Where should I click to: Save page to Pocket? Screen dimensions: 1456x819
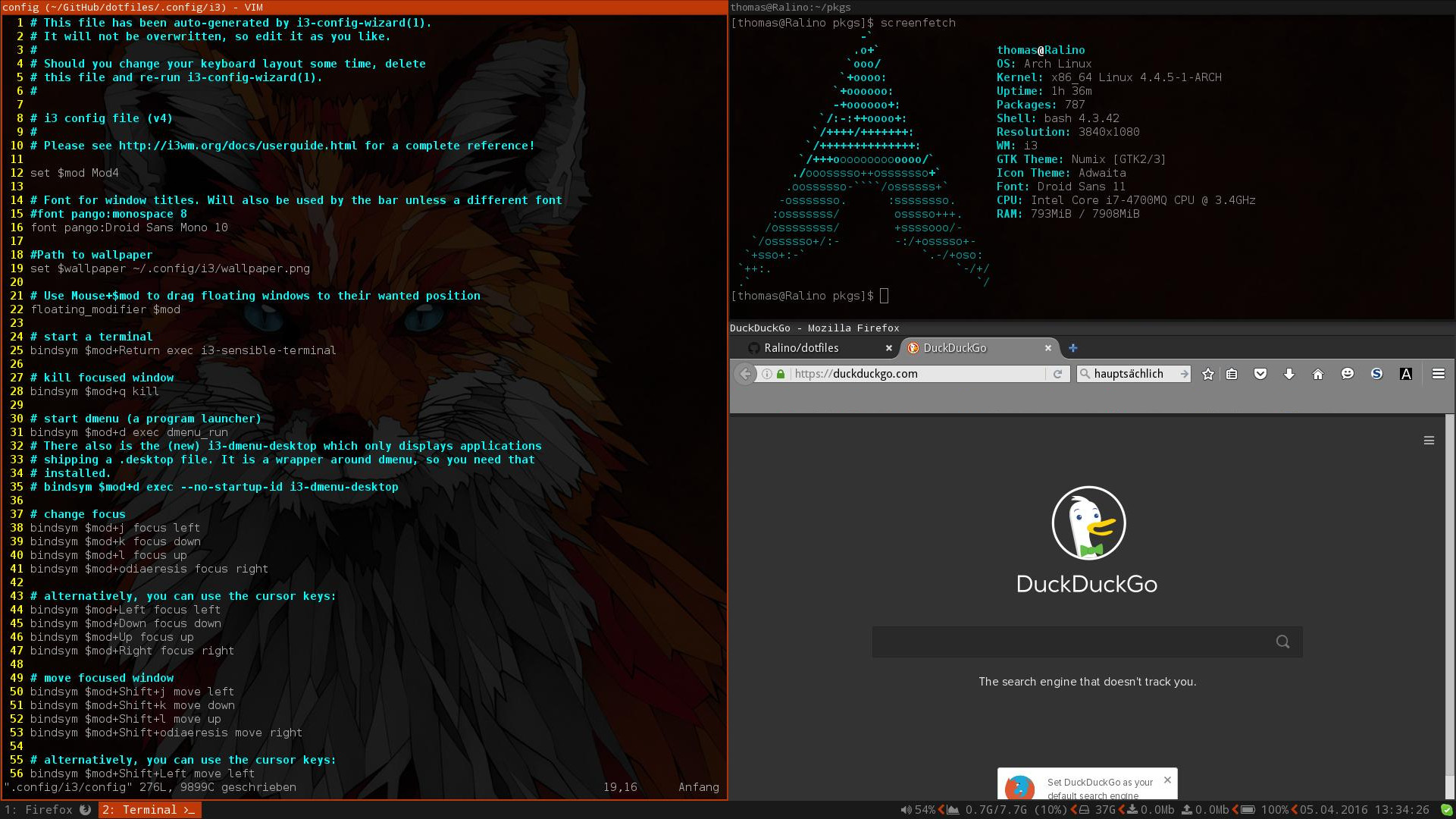coord(1260,374)
